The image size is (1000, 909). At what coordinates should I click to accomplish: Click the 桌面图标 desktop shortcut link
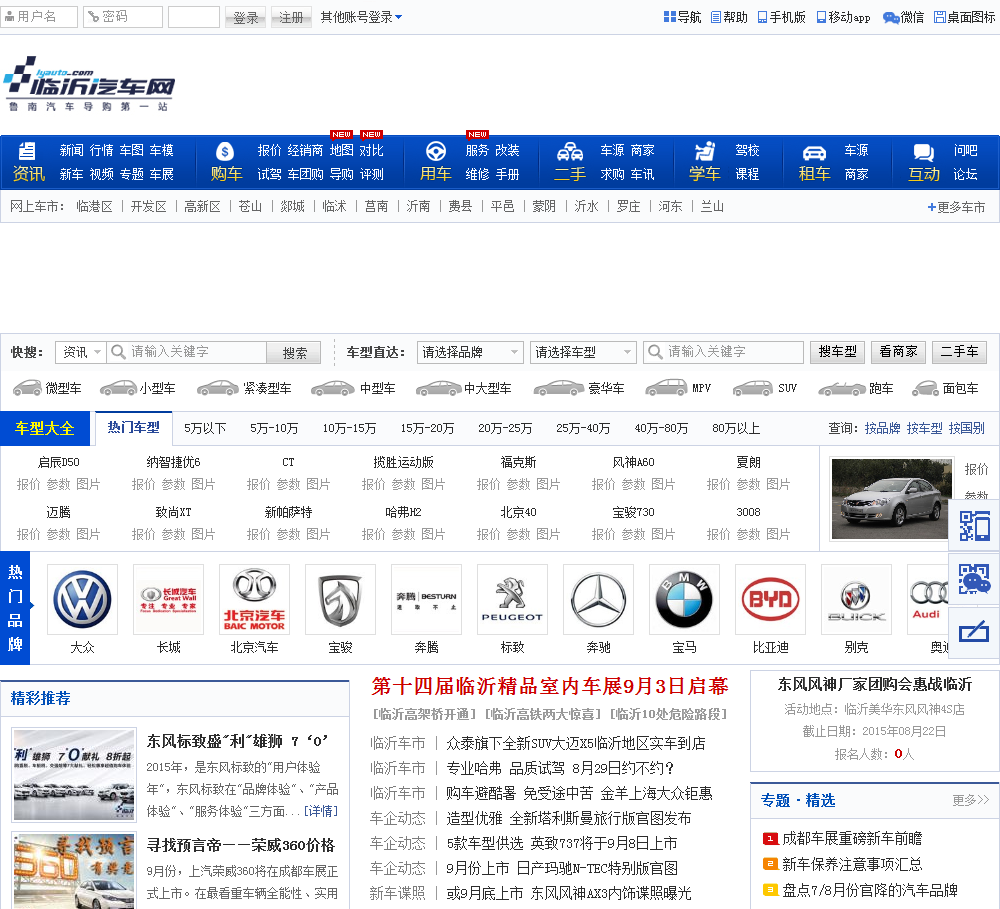[964, 17]
